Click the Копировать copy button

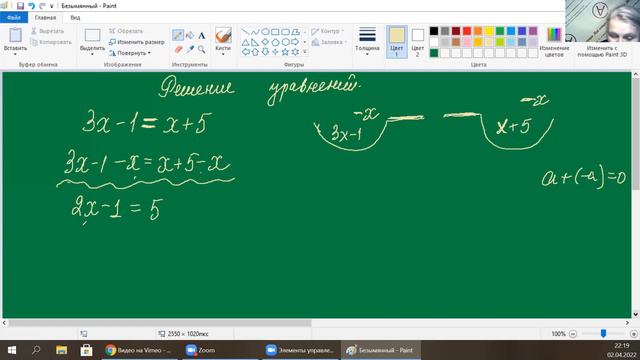51,42
